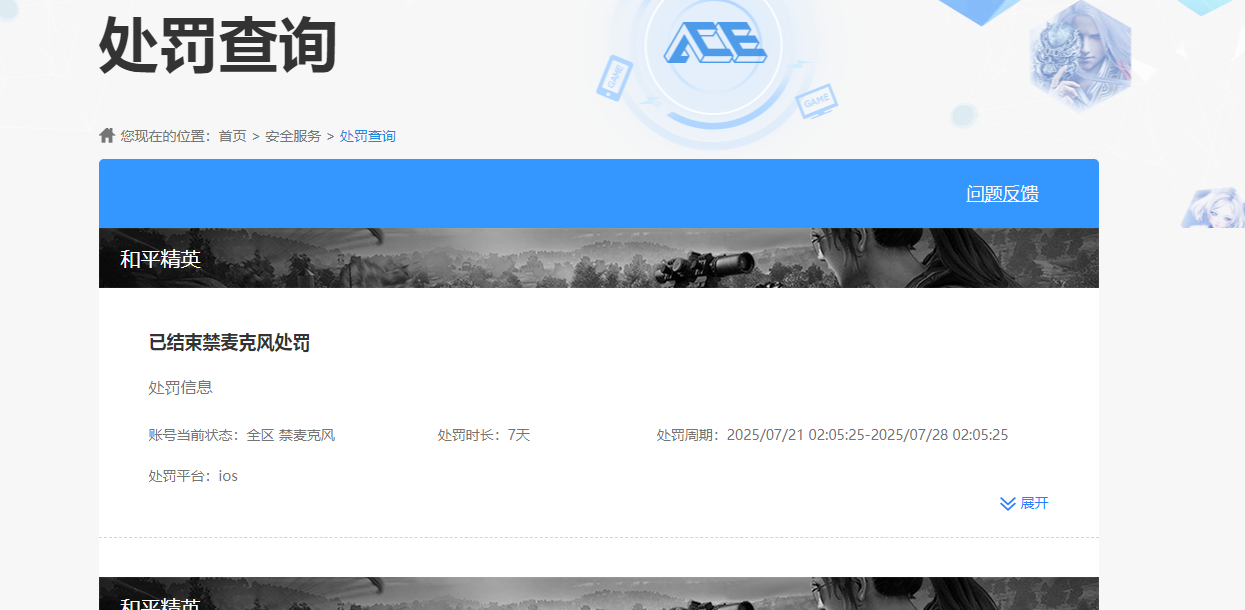Click the 处罚信息 label
Viewport: 1245px width, 610px height.
point(181,387)
